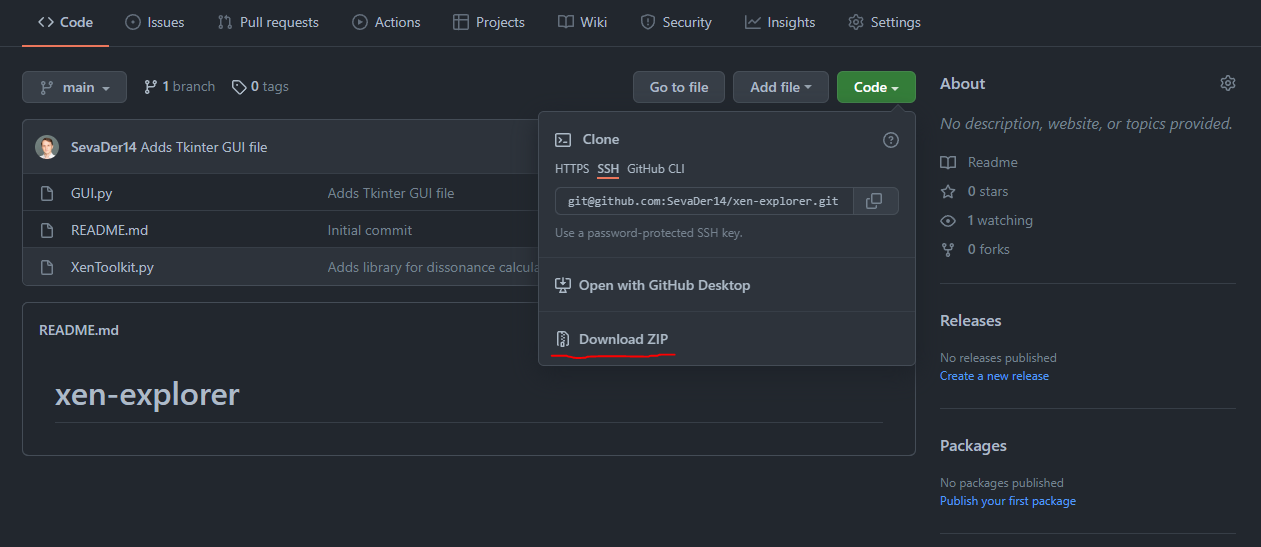Click the 1 watching link
Image resolution: width=1261 pixels, height=547 pixels.
point(1000,220)
